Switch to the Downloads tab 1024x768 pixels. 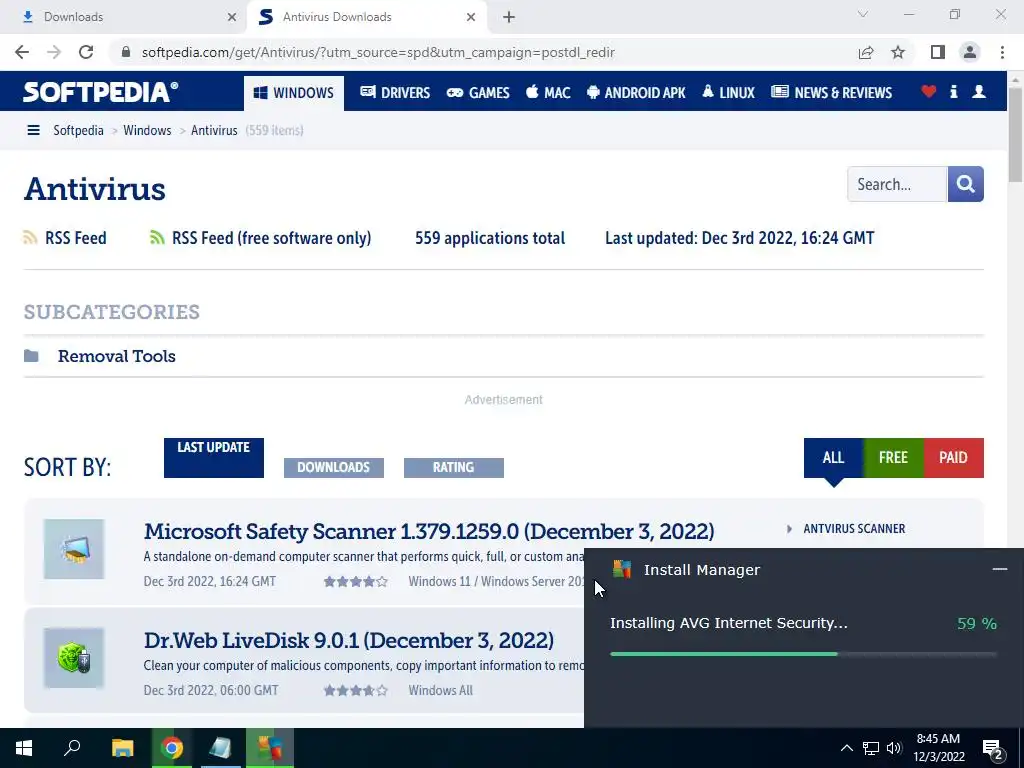[x=123, y=17]
